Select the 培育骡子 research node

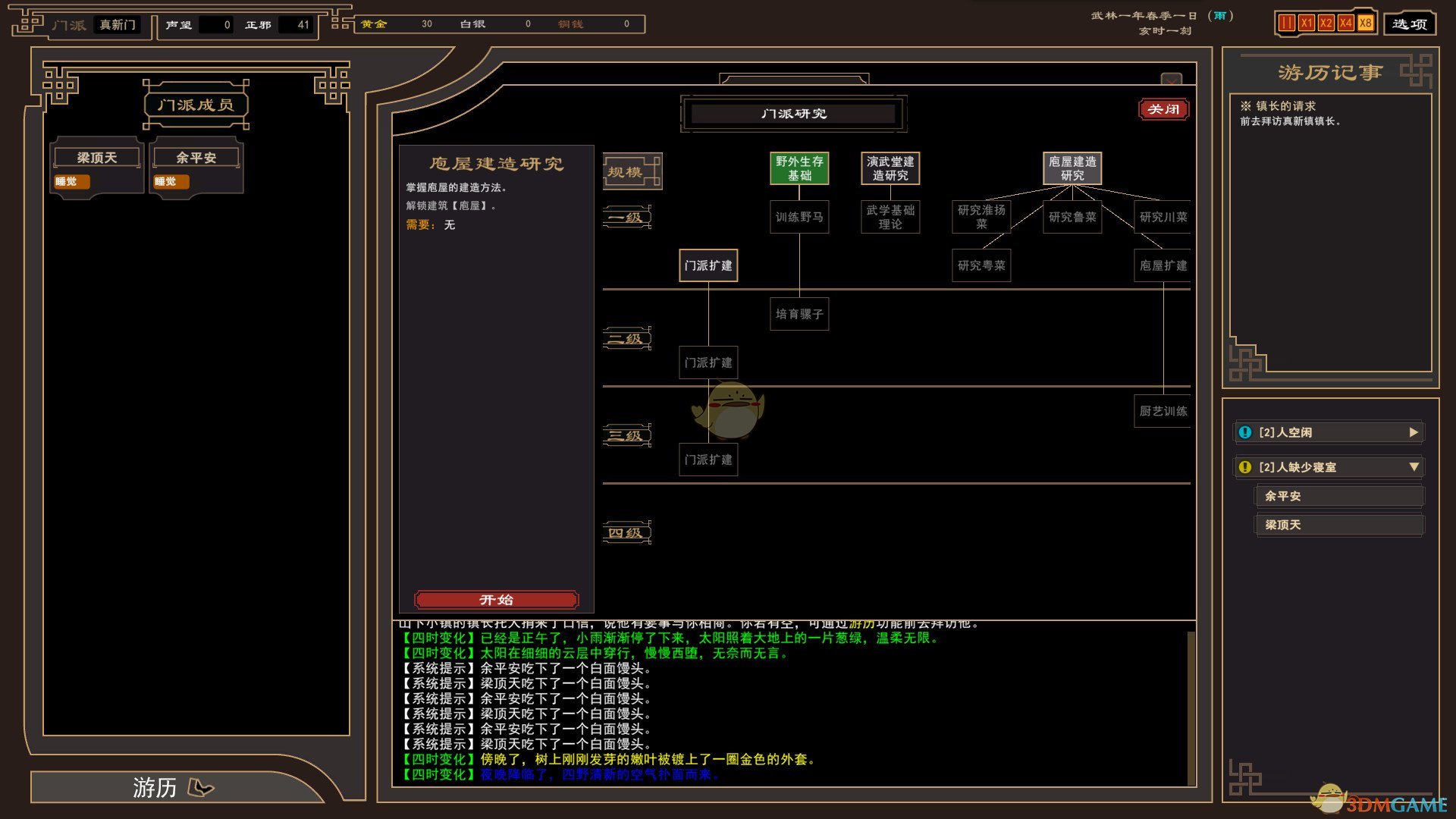799,314
